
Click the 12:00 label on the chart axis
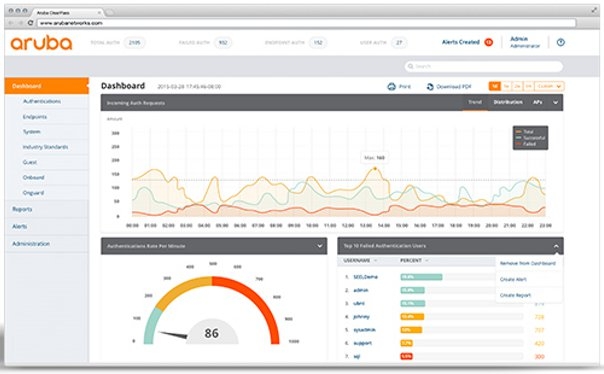tap(348, 225)
